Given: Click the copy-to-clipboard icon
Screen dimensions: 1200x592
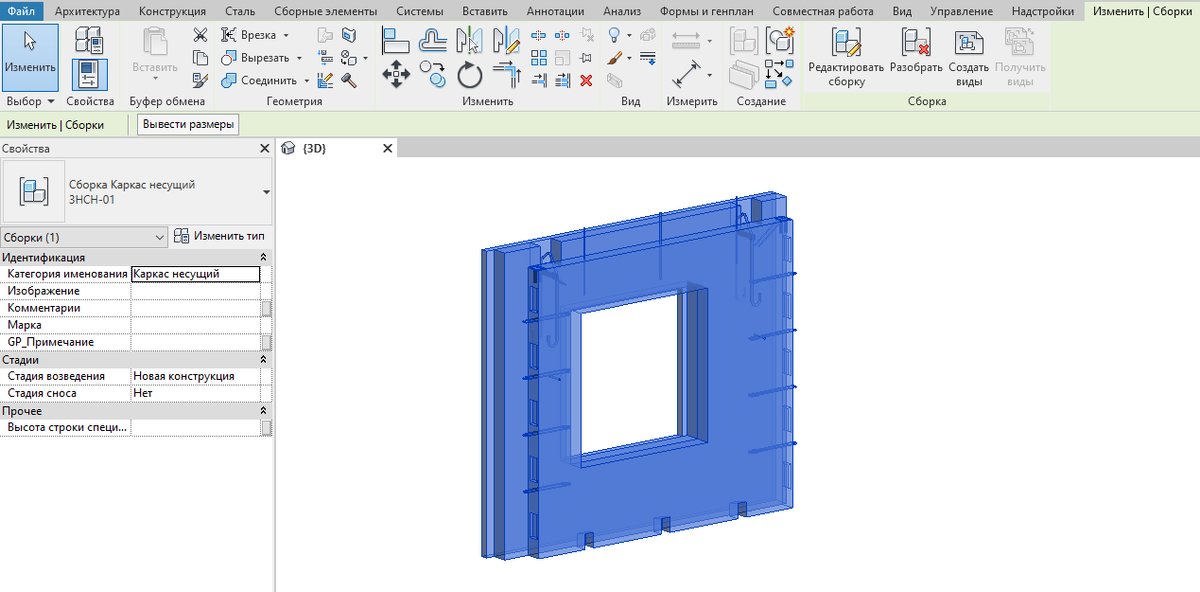Looking at the screenshot, I should (200, 57).
